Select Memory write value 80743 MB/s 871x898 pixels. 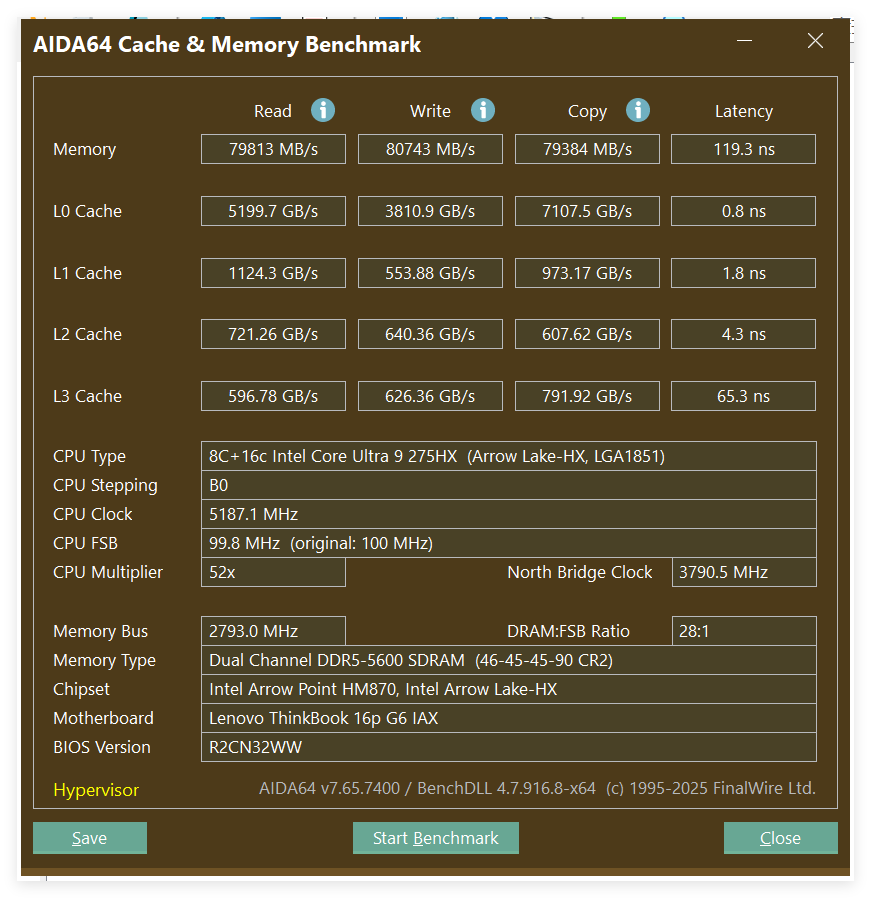[430, 149]
